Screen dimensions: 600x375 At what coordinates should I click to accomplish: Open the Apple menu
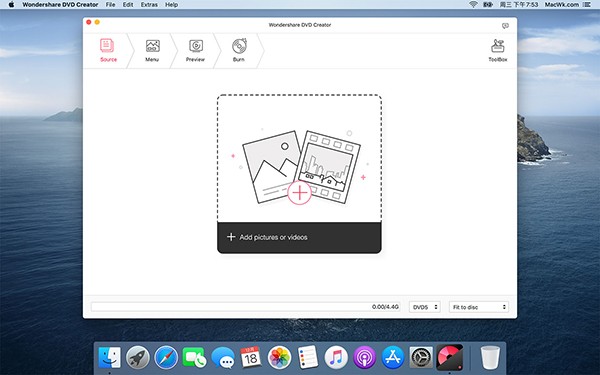11,5
